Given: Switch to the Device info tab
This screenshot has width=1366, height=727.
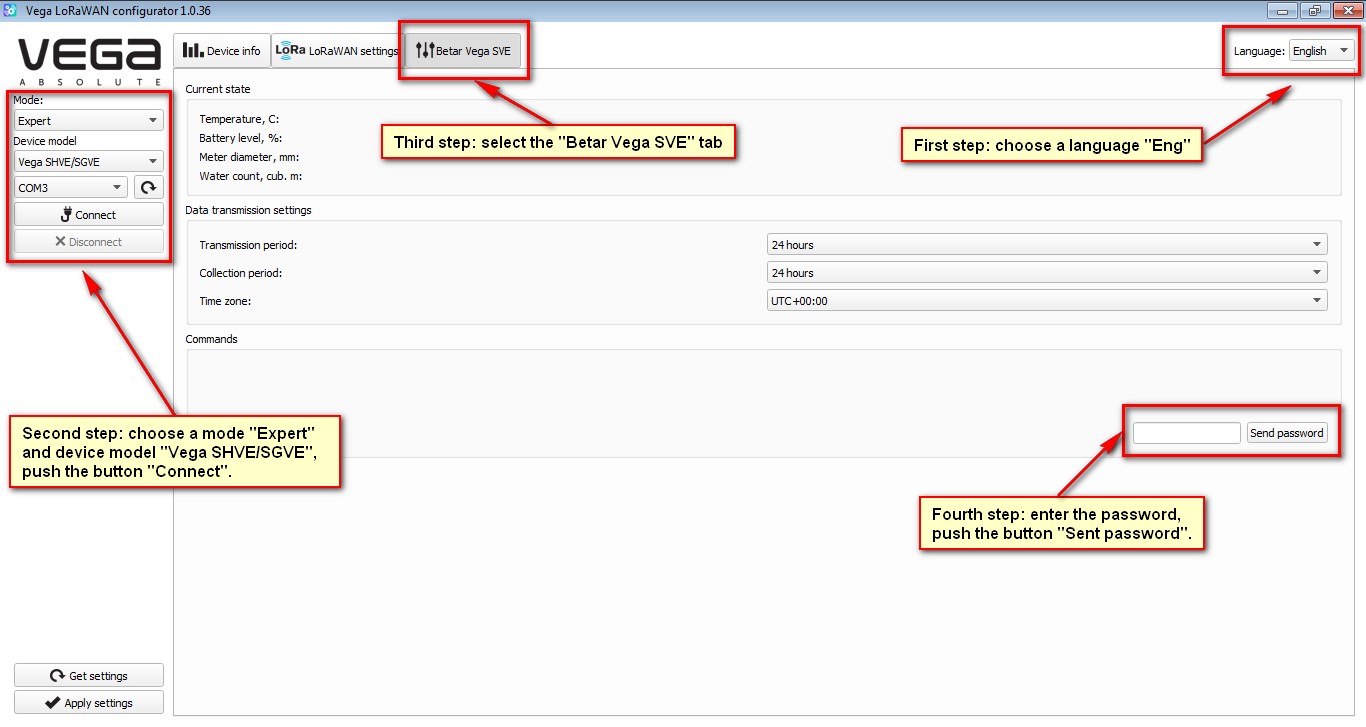Looking at the screenshot, I should [x=222, y=51].
